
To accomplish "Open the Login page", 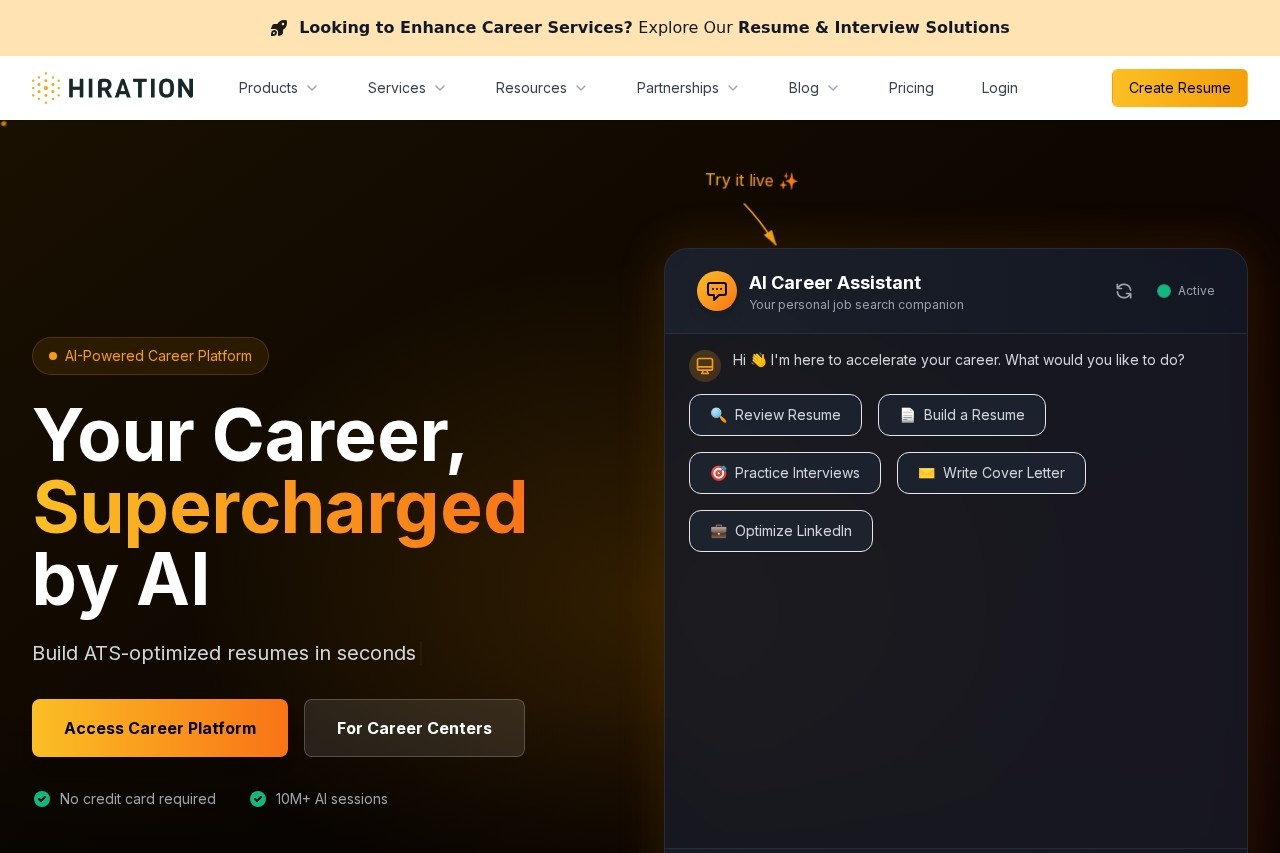I will coord(999,88).
